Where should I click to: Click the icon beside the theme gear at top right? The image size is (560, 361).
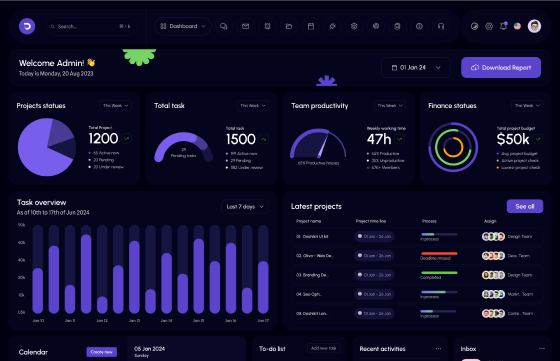pos(474,26)
